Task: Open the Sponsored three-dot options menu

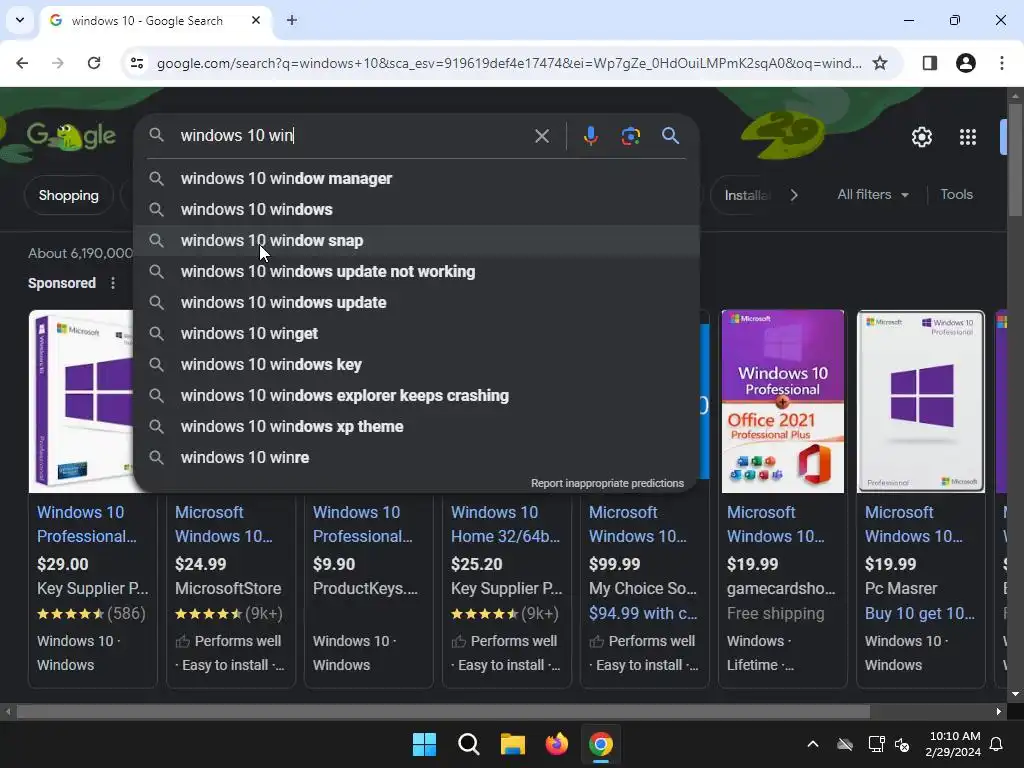Action: [113, 283]
